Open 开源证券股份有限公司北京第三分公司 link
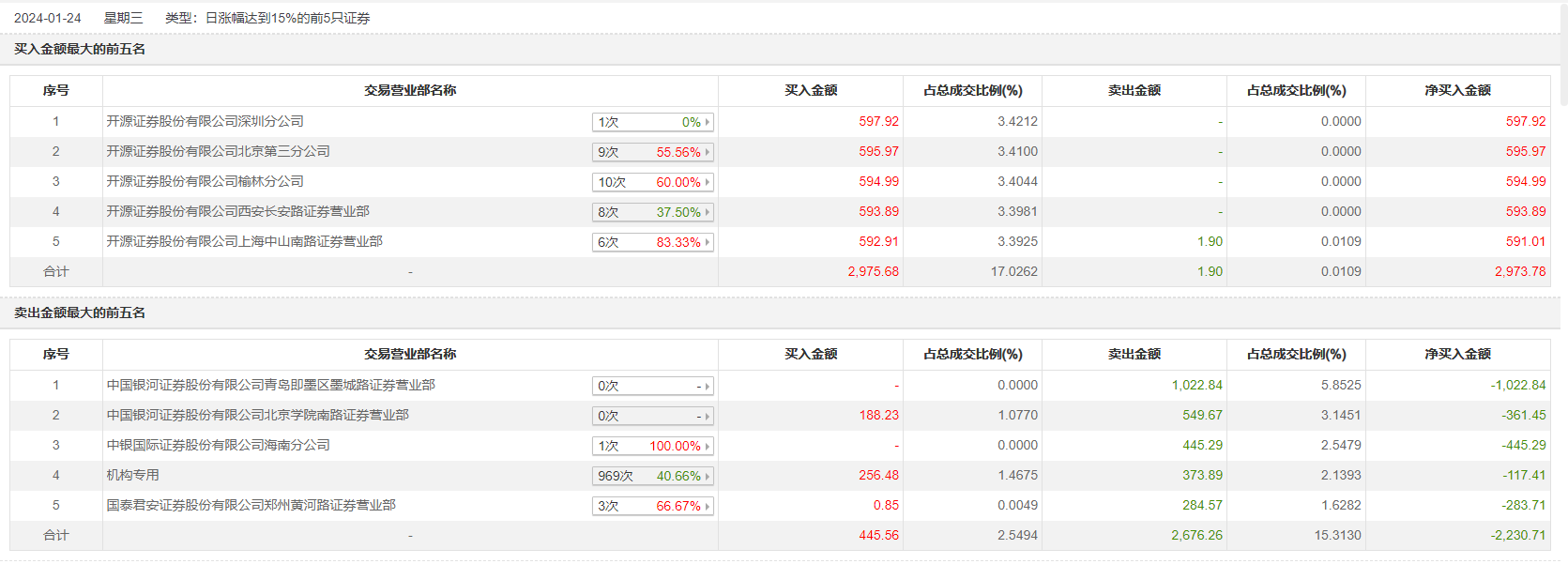Viewport: 1568px width, 564px height. pos(218,151)
